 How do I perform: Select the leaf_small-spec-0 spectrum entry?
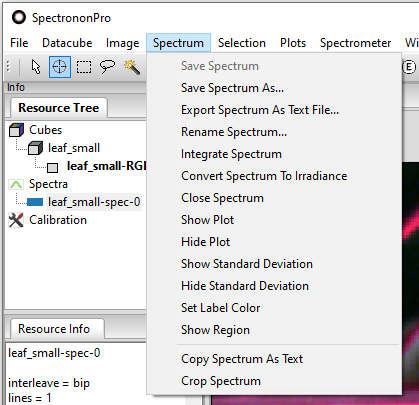tap(94, 202)
